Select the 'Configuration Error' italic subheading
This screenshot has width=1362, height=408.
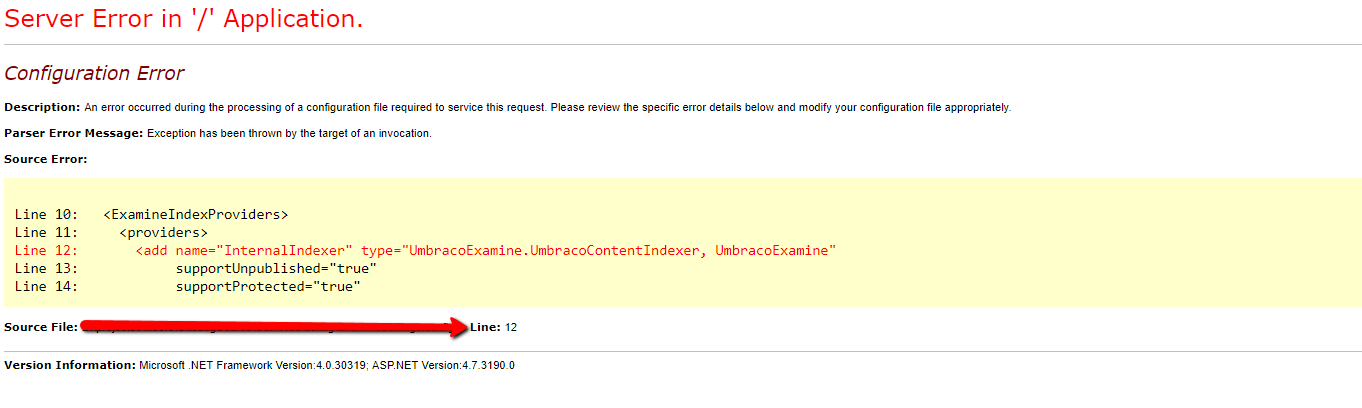coord(94,74)
